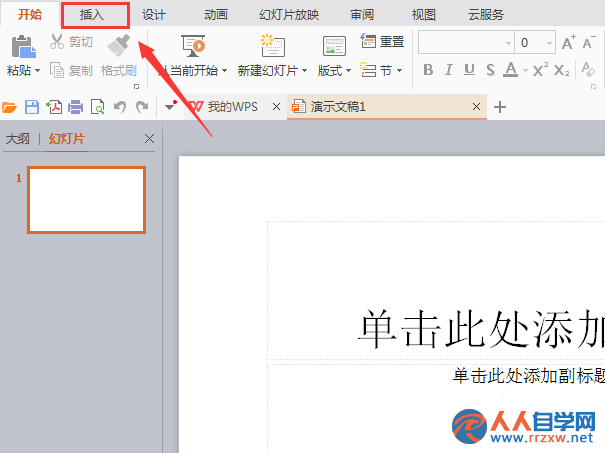
Task: Expand the font color dropdown arrow
Action: pyautogui.click(x=525, y=71)
